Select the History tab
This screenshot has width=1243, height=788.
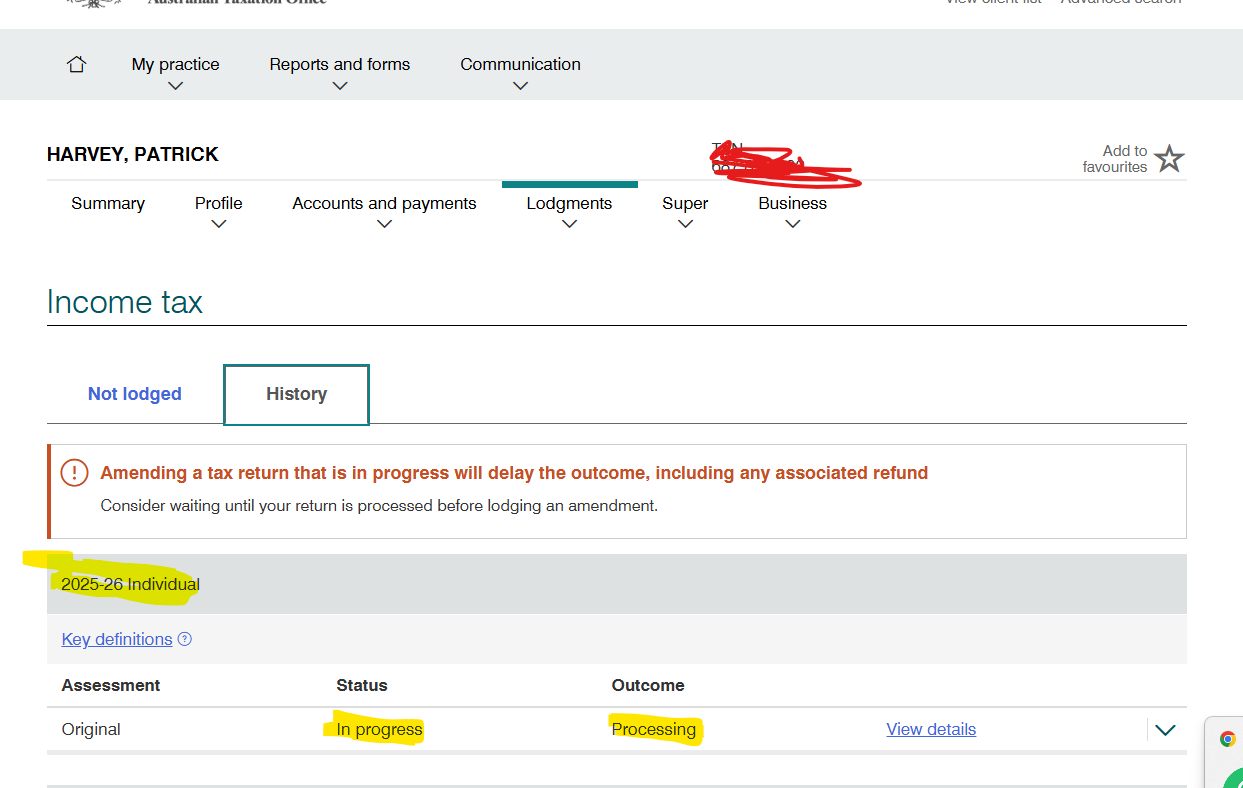(x=296, y=394)
